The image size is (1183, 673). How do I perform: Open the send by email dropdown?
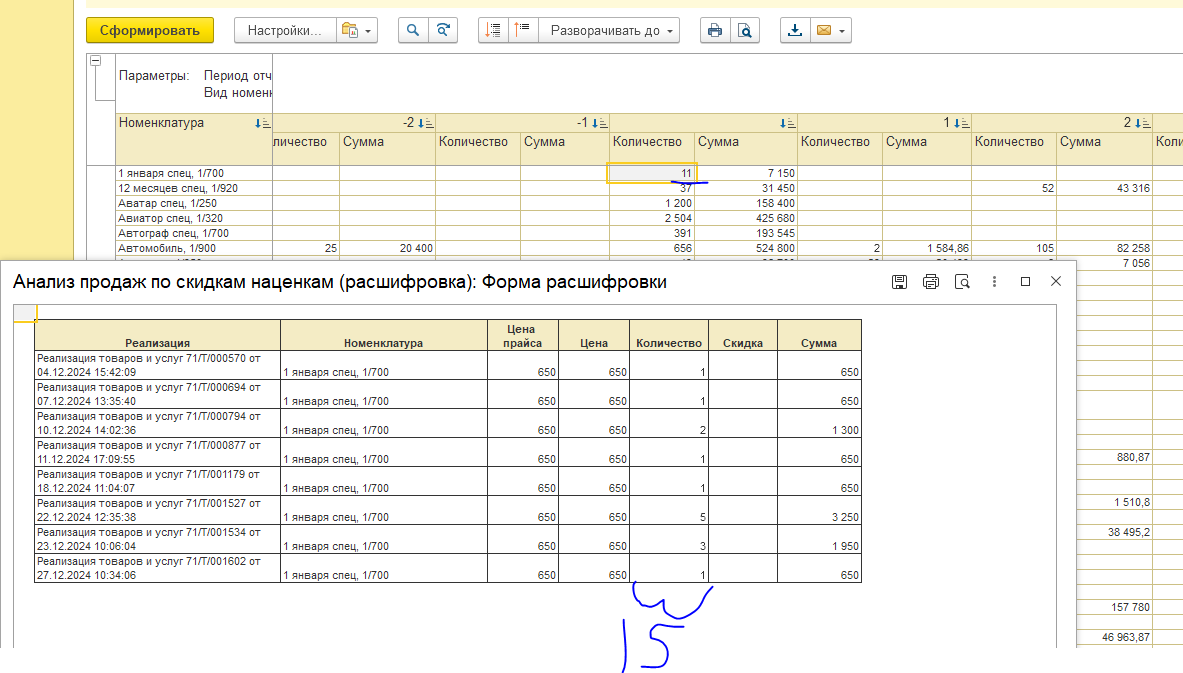point(831,30)
